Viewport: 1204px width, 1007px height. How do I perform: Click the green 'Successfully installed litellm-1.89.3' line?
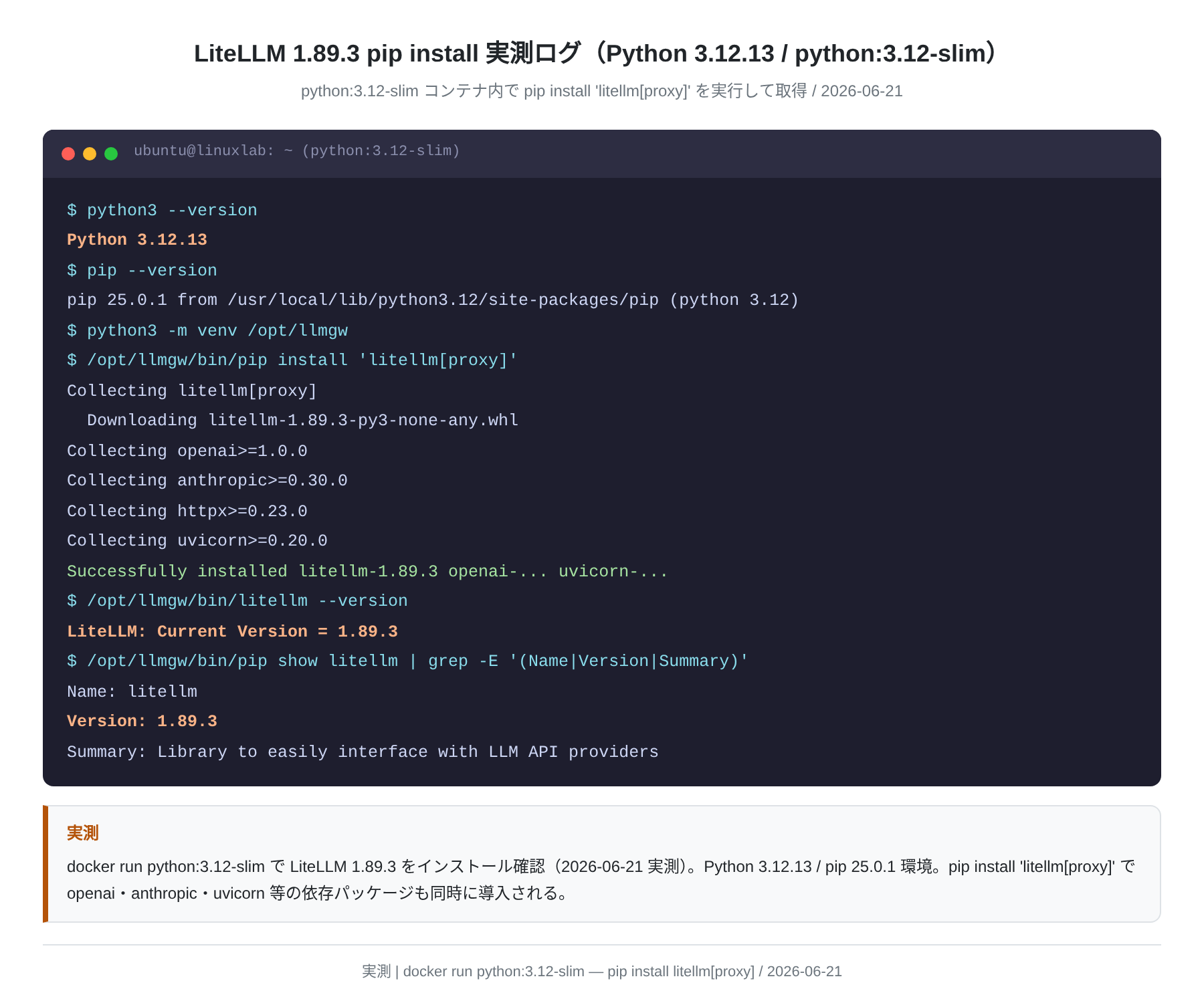click(367, 571)
